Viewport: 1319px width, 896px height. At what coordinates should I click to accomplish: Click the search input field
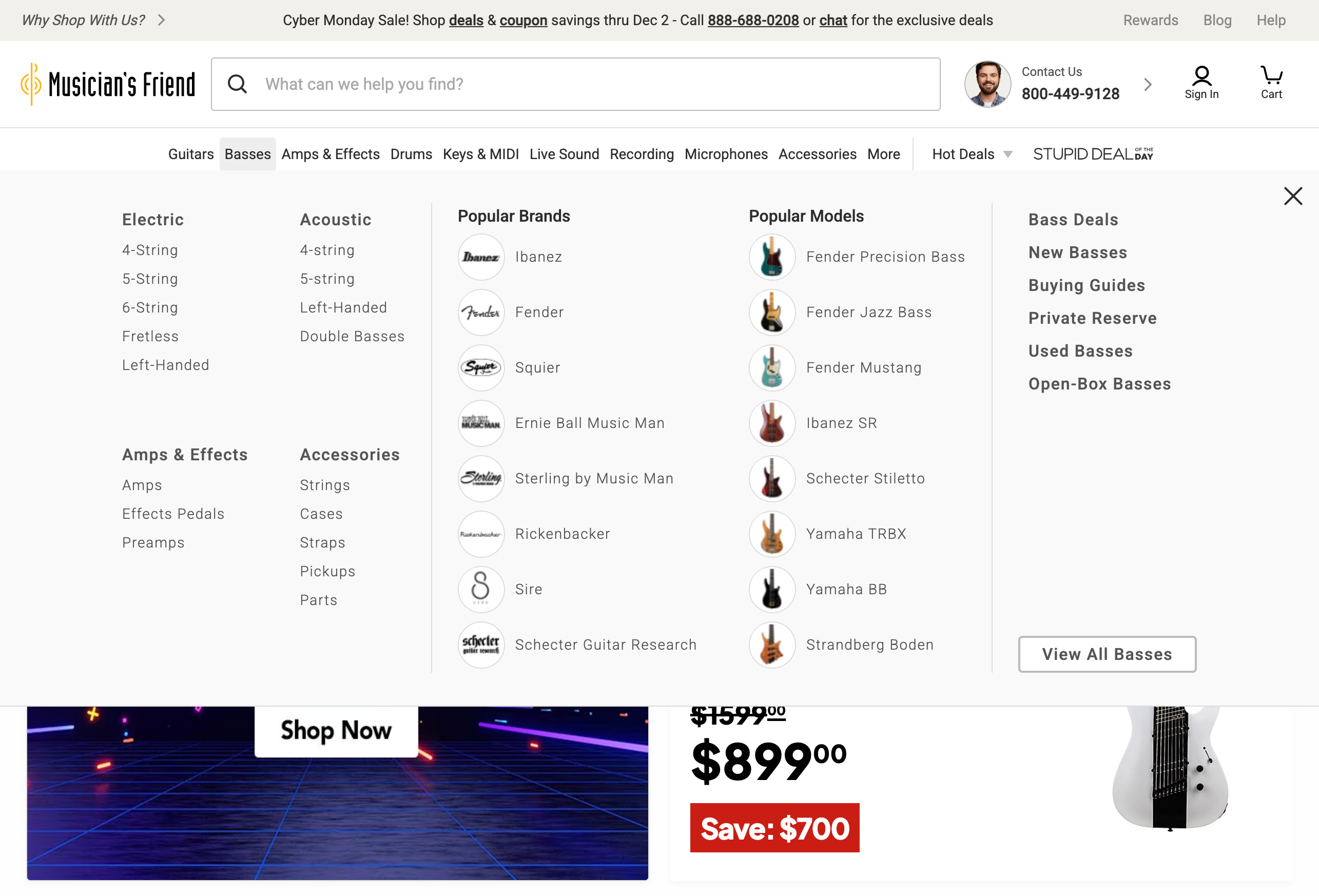(568, 84)
